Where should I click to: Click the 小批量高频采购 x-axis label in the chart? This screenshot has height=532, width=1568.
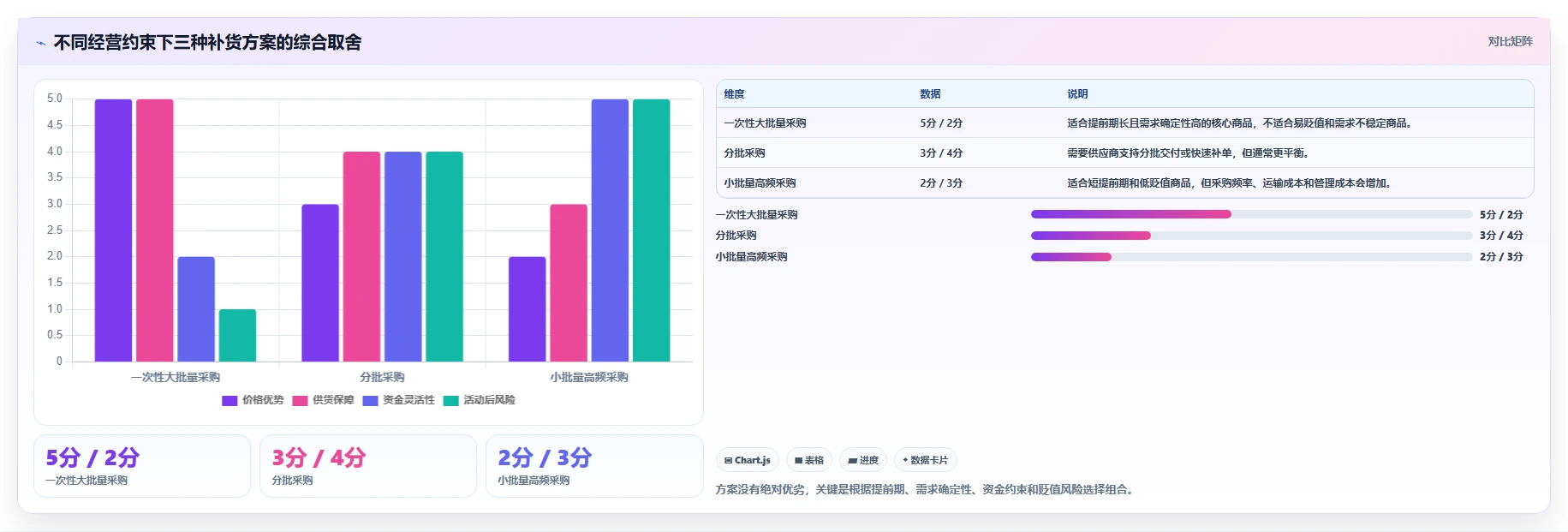pos(589,377)
